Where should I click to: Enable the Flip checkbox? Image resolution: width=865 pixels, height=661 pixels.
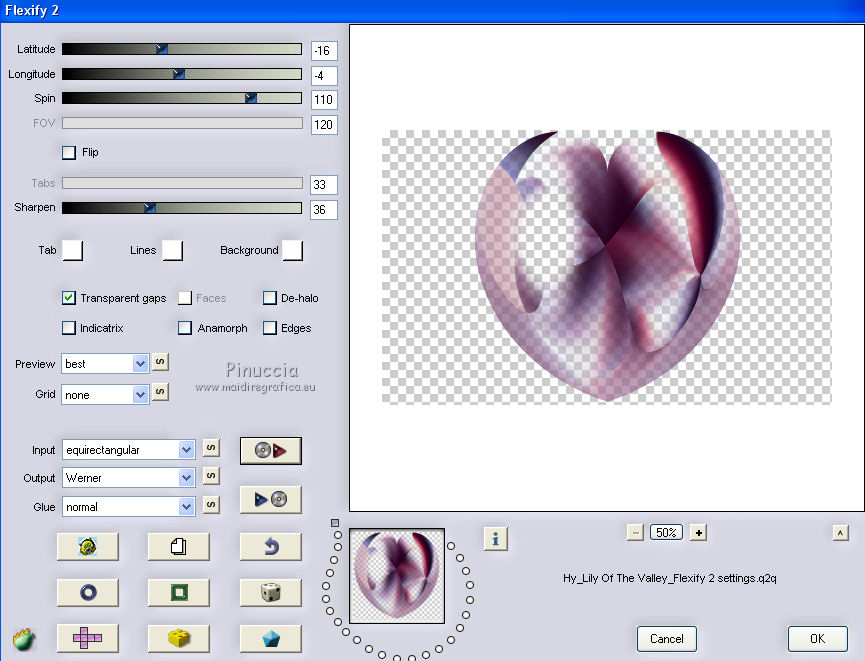coord(69,152)
